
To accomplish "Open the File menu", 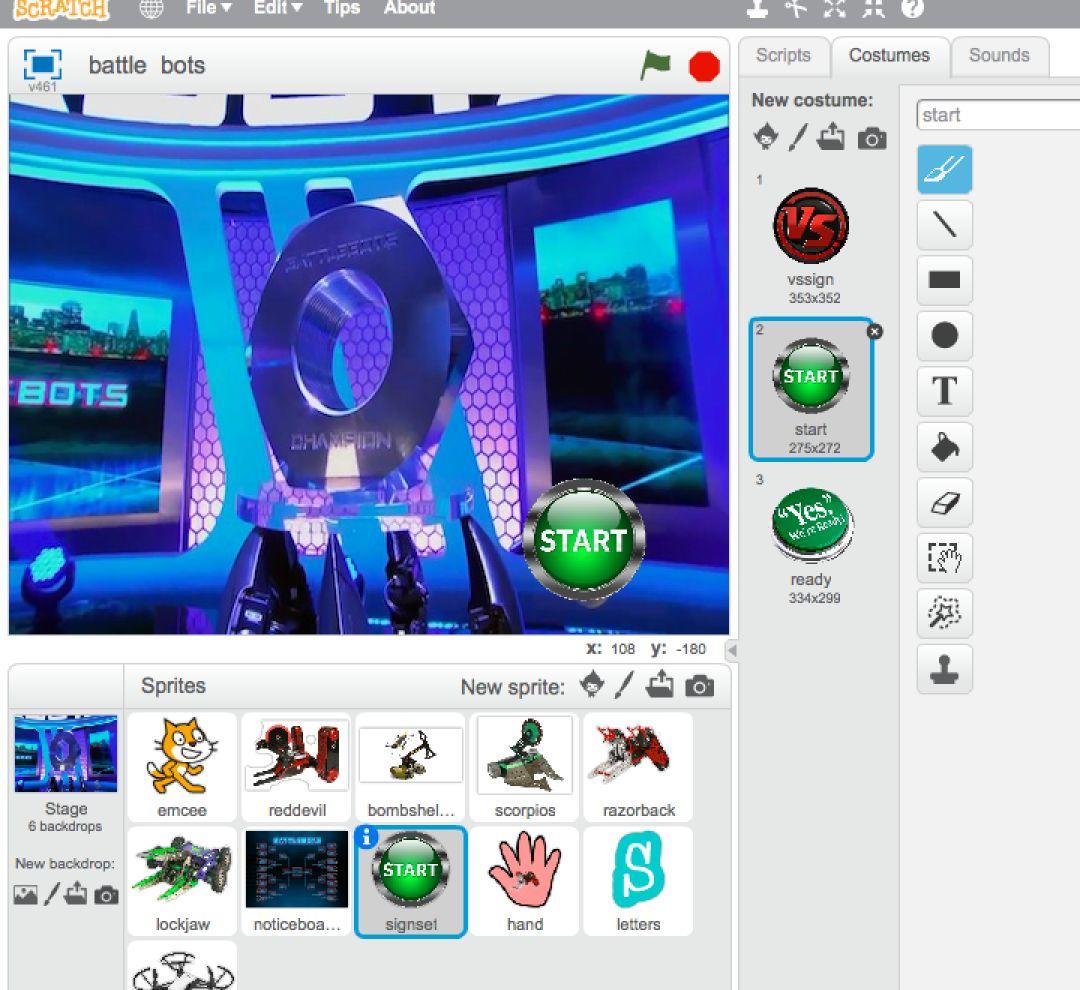I will click(x=208, y=8).
